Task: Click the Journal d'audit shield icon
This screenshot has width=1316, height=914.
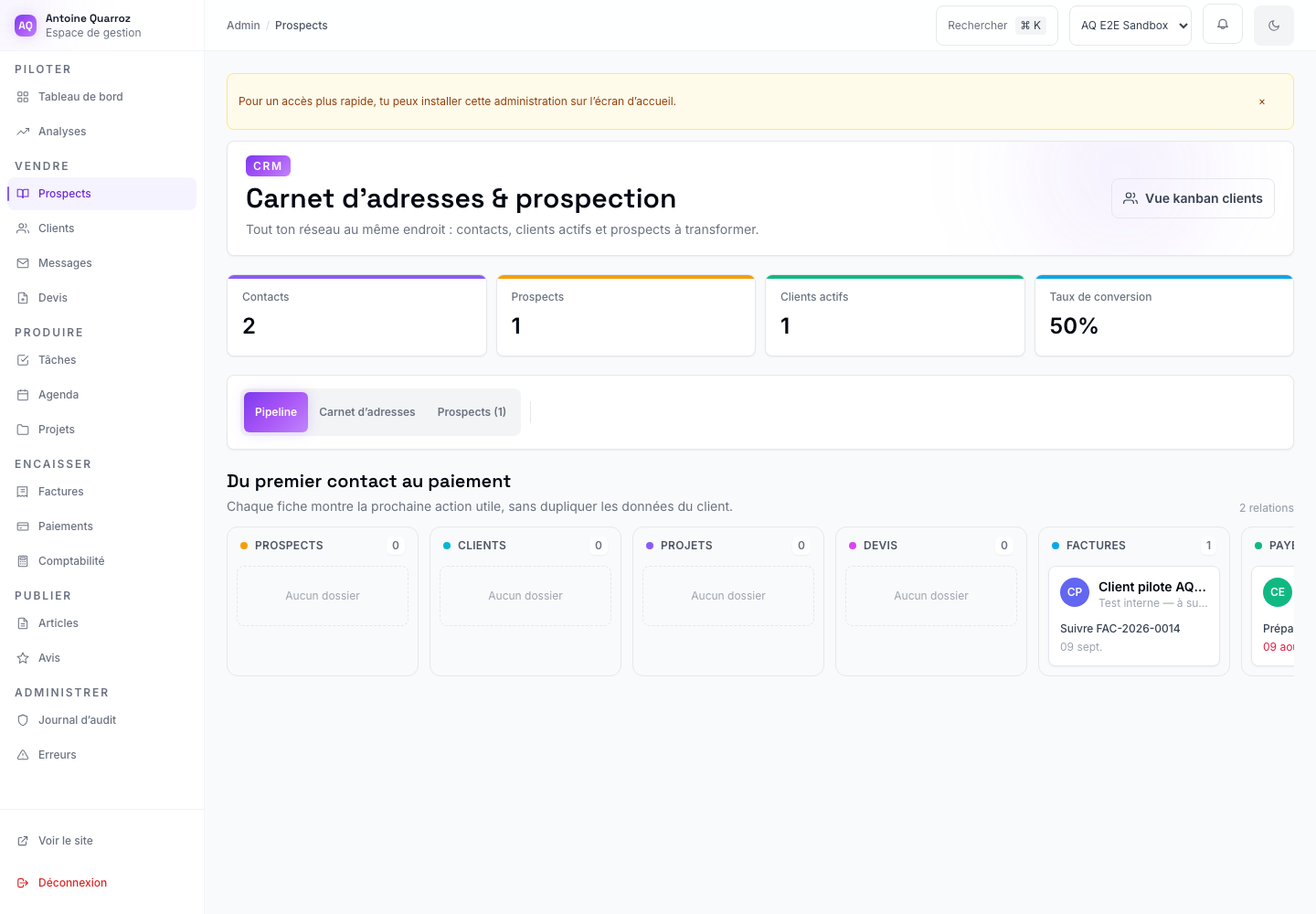Action: pyautogui.click(x=23, y=720)
